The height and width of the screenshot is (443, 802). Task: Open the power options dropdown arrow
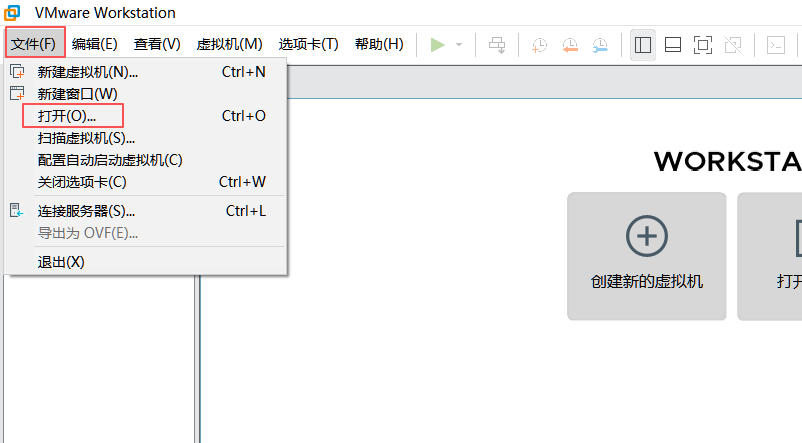coord(459,45)
